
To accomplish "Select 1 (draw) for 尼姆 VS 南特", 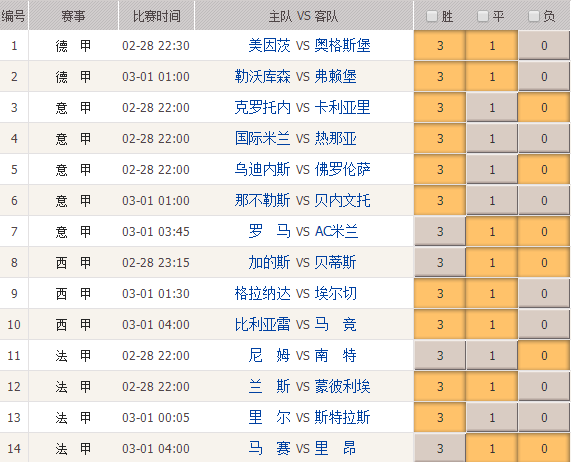I will [x=492, y=355].
